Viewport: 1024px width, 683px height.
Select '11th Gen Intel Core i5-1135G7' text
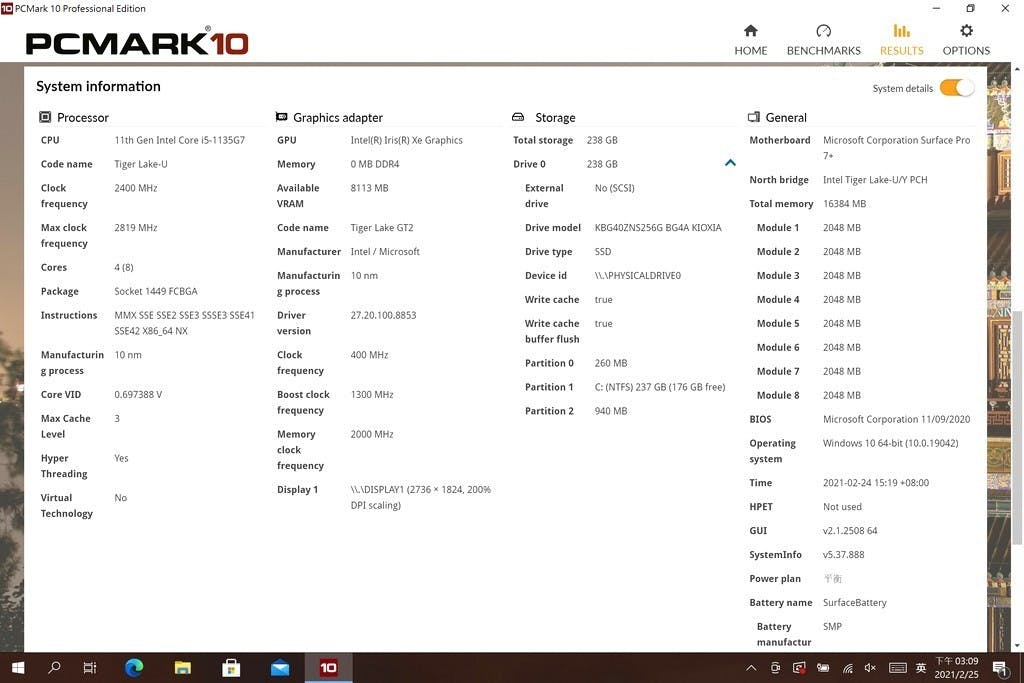(x=180, y=140)
